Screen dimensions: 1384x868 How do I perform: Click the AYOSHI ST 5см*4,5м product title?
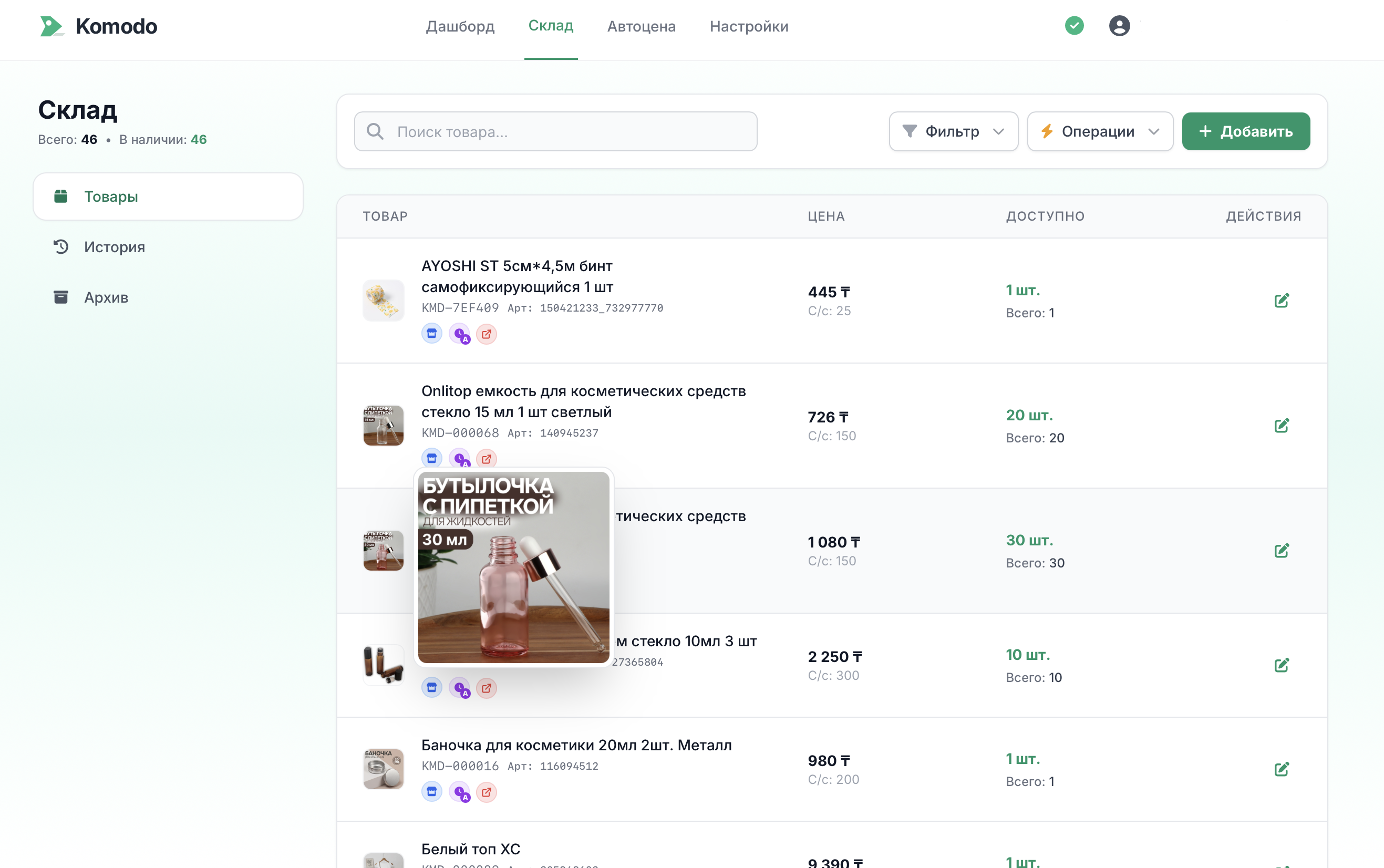point(517,276)
